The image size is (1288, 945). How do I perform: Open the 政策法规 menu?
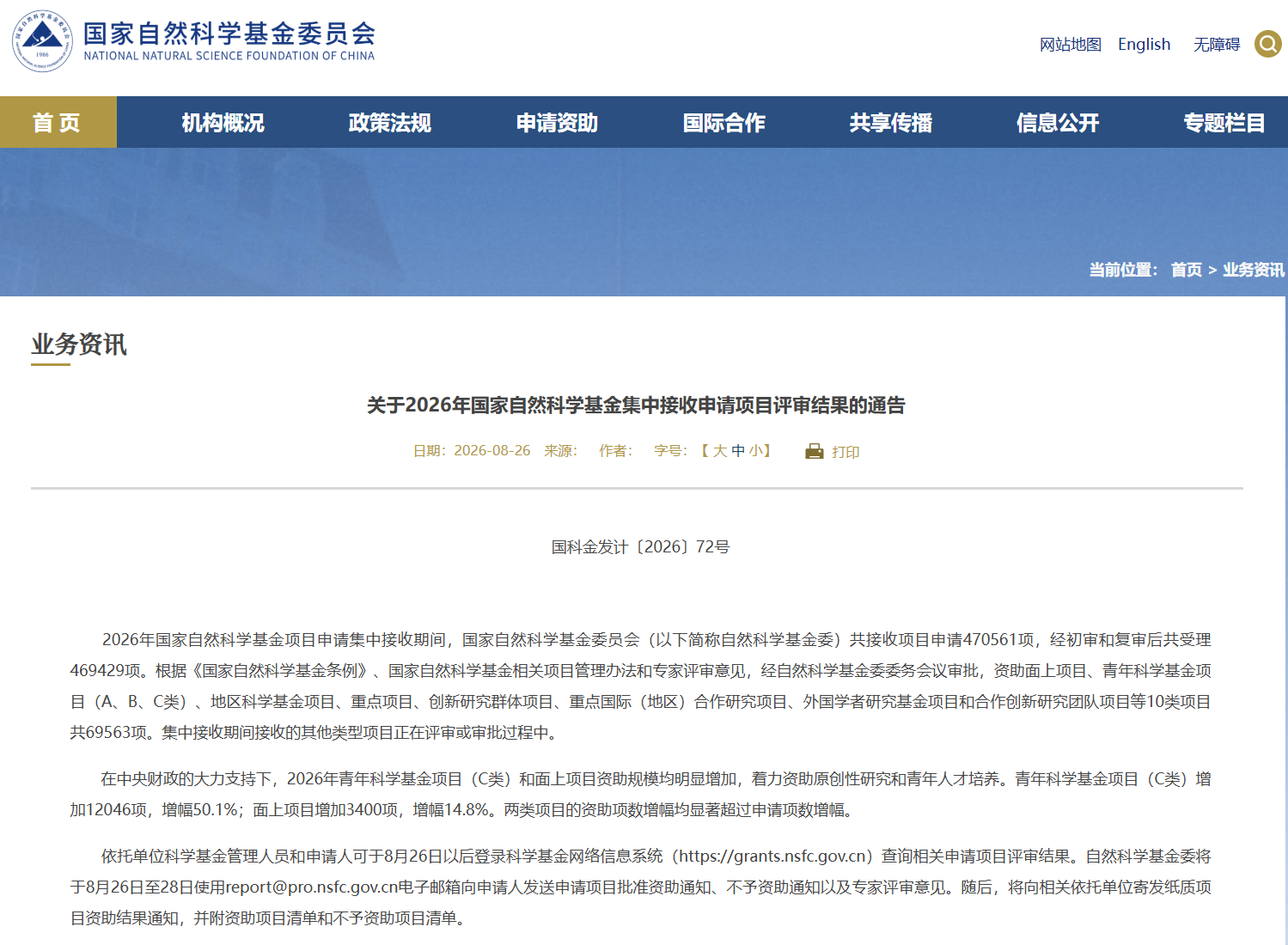pyautogui.click(x=389, y=123)
